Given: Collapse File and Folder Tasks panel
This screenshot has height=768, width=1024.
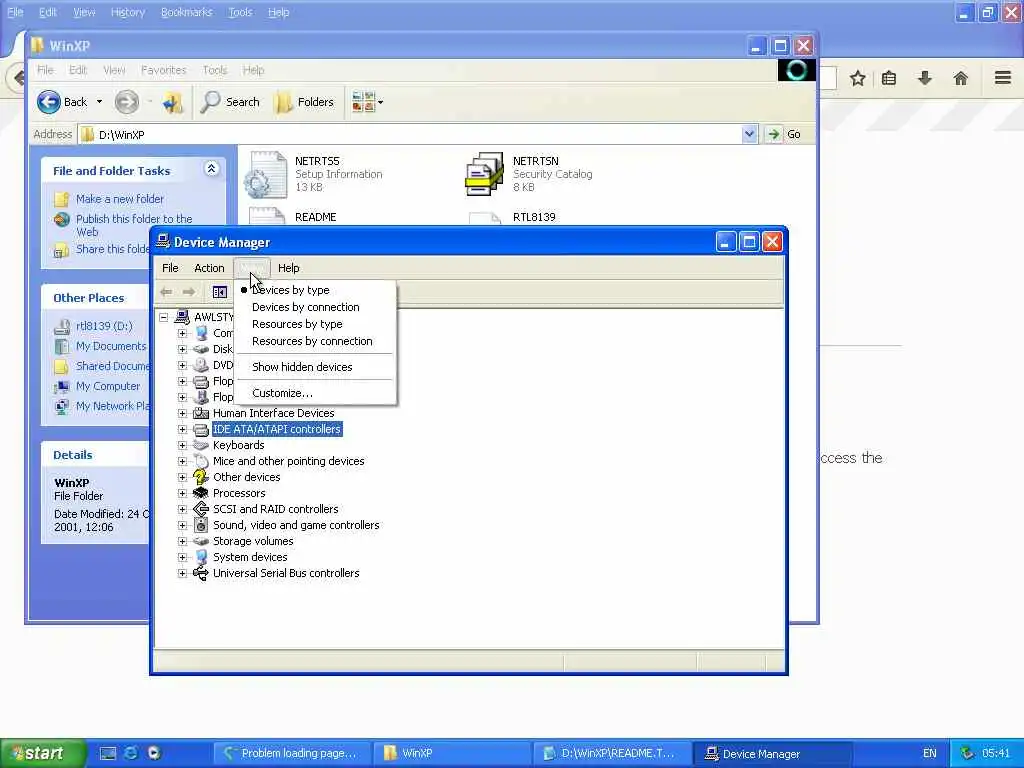Looking at the screenshot, I should click(211, 169).
